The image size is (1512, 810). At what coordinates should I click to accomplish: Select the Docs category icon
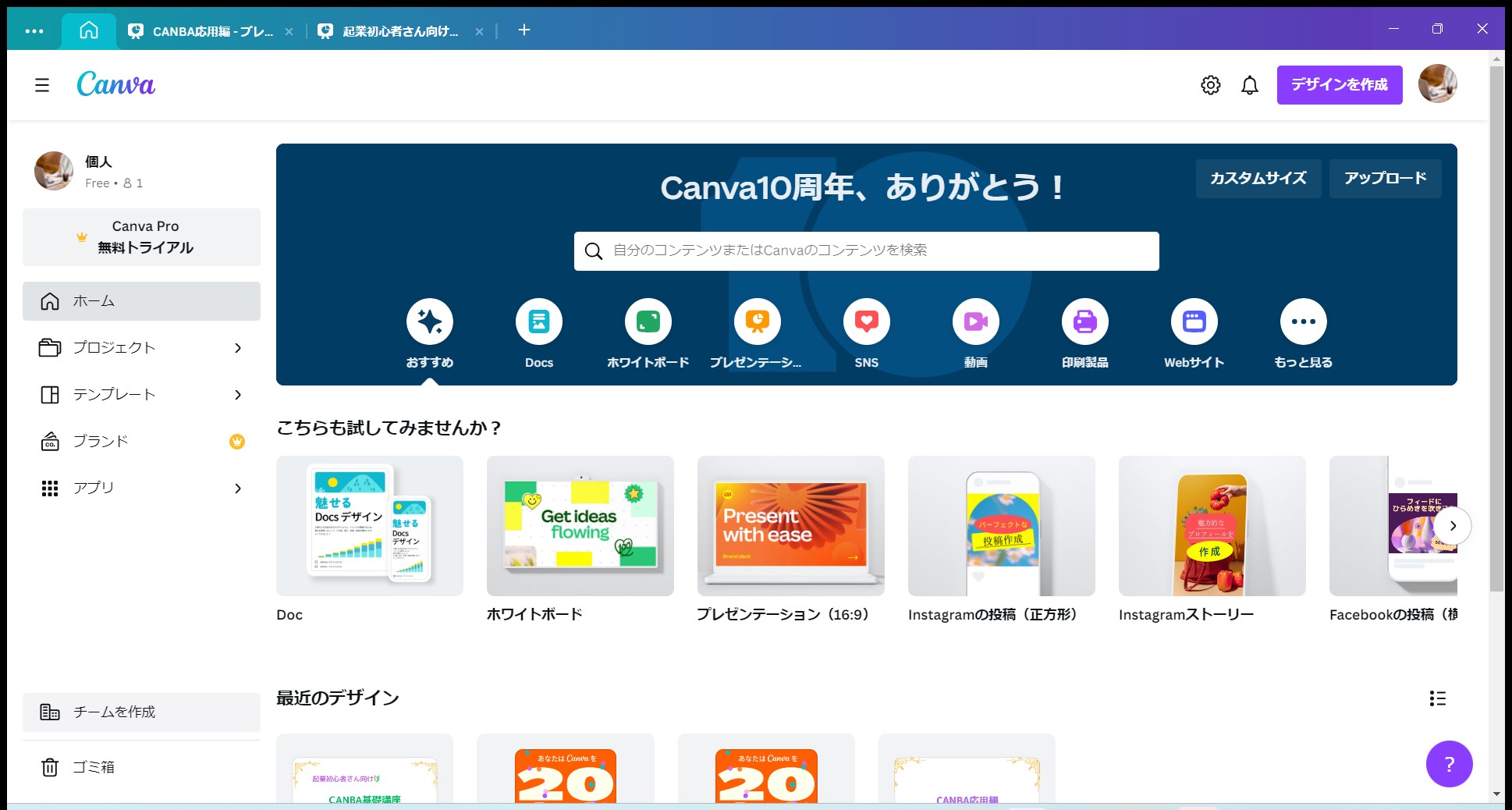(539, 322)
